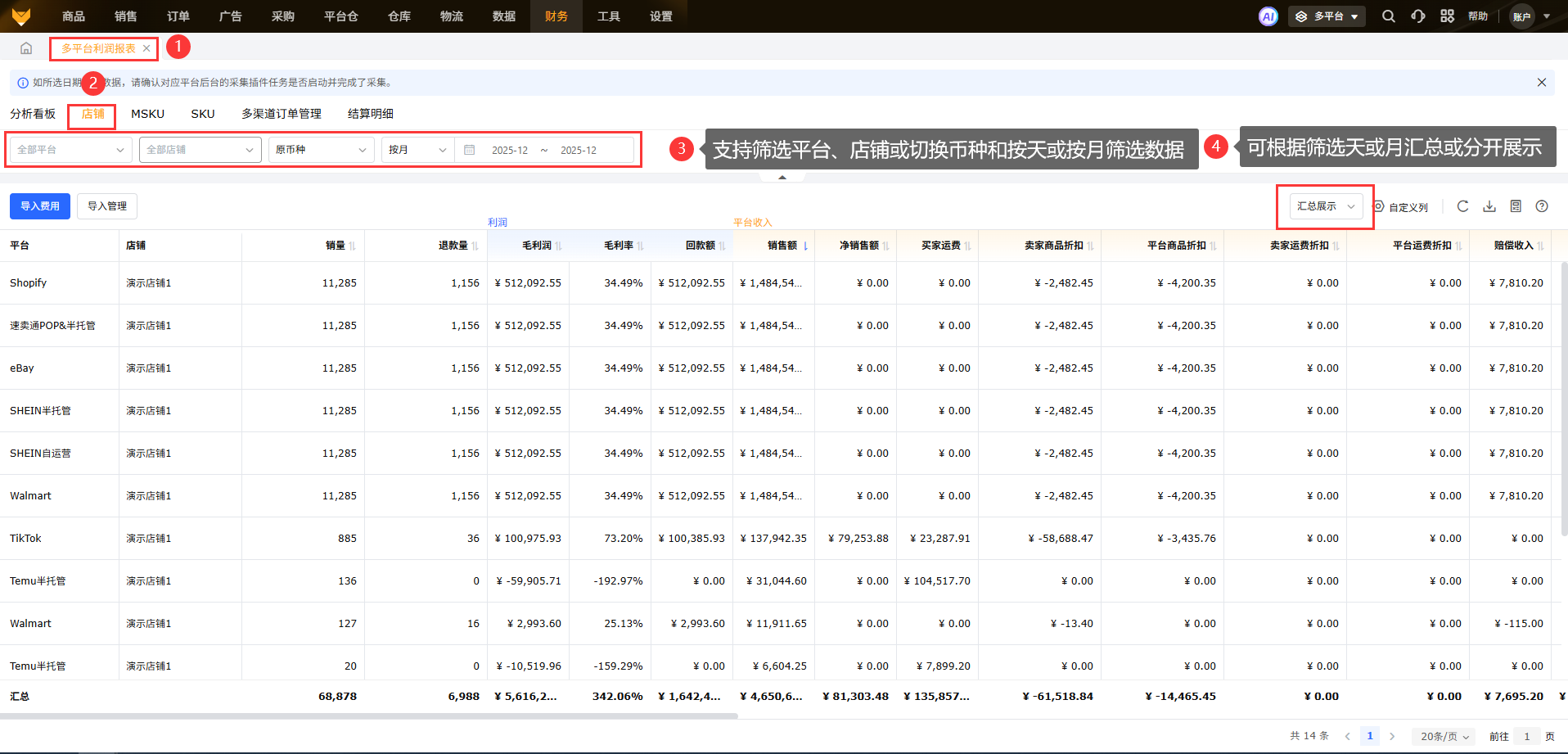Open the AI assistant icon
The height and width of the screenshot is (754, 1568).
(1268, 16)
